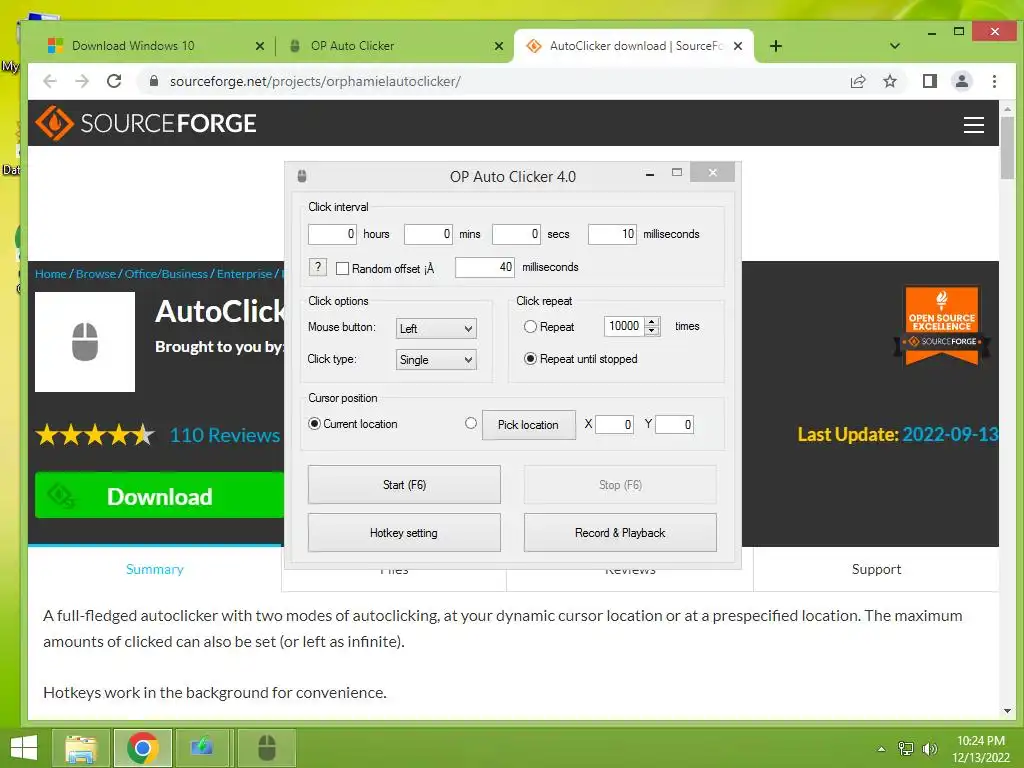Click the Open Source Excellence badge
Screen dimensions: 1024x768
[x=942, y=325]
